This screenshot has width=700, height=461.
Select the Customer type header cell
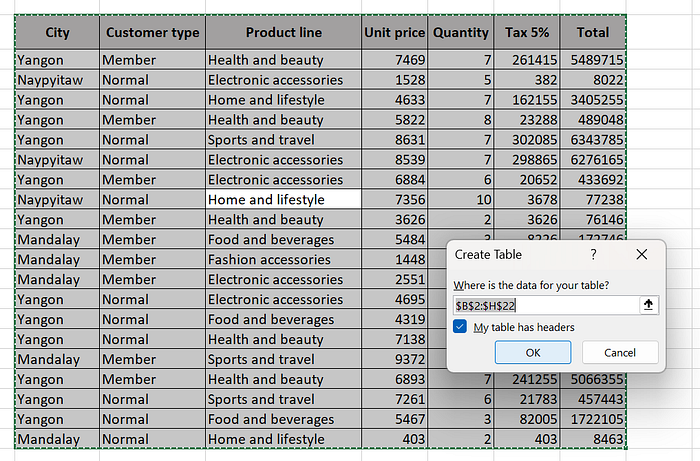click(153, 32)
